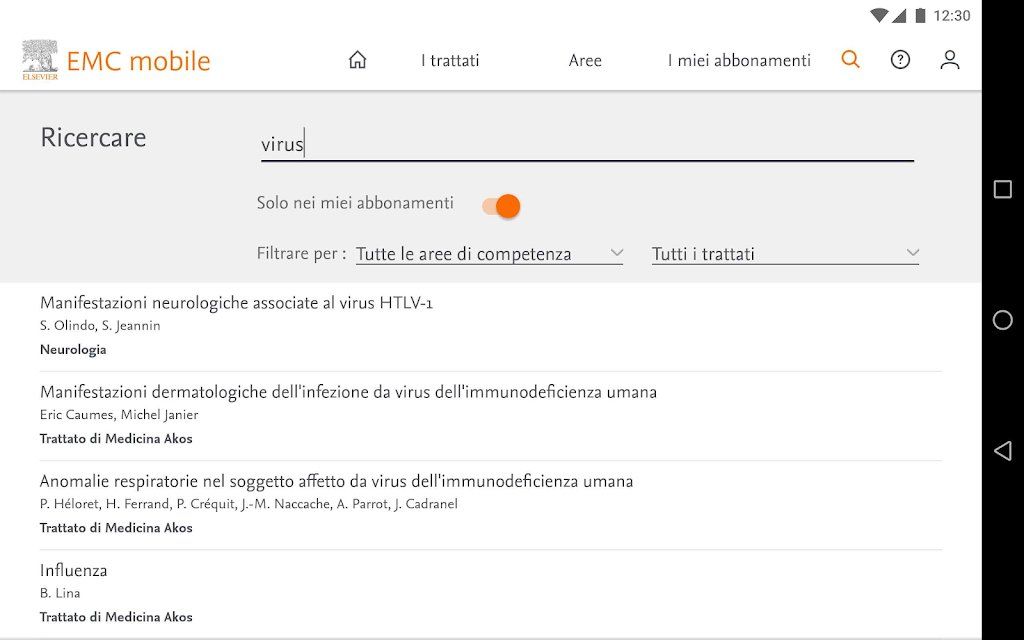The width and height of the screenshot is (1024, 640).
Task: Open the Aree menu
Action: (585, 61)
